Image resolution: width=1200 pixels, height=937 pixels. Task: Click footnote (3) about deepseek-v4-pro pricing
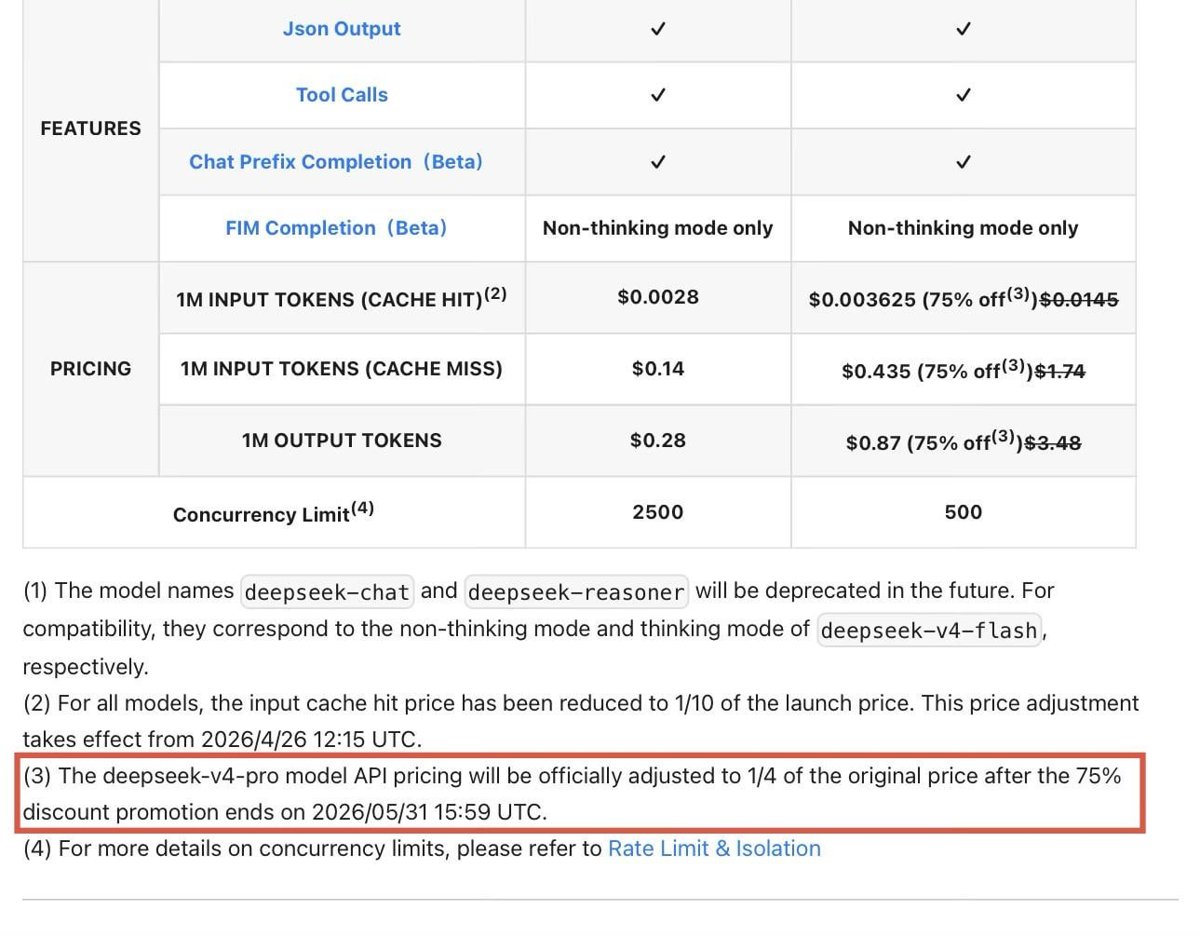(x=572, y=794)
